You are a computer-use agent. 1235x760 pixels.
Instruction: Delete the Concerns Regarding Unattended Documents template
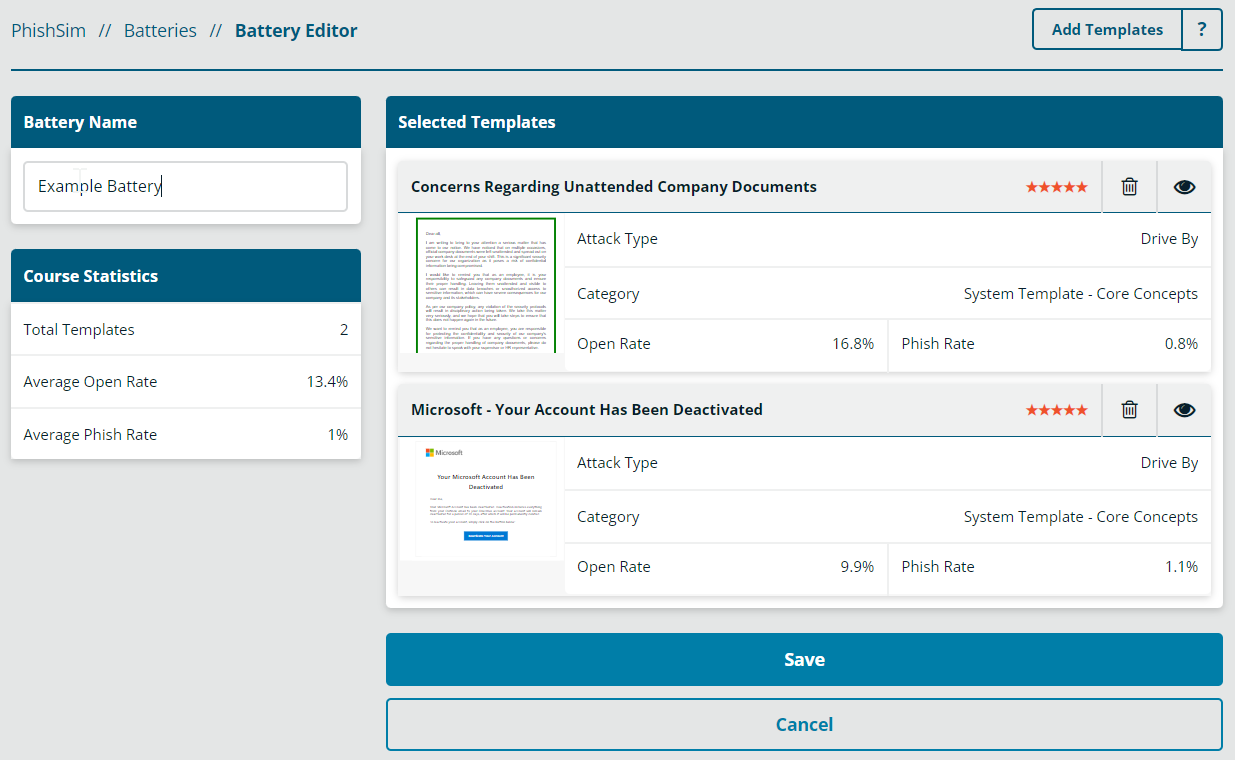point(1129,187)
